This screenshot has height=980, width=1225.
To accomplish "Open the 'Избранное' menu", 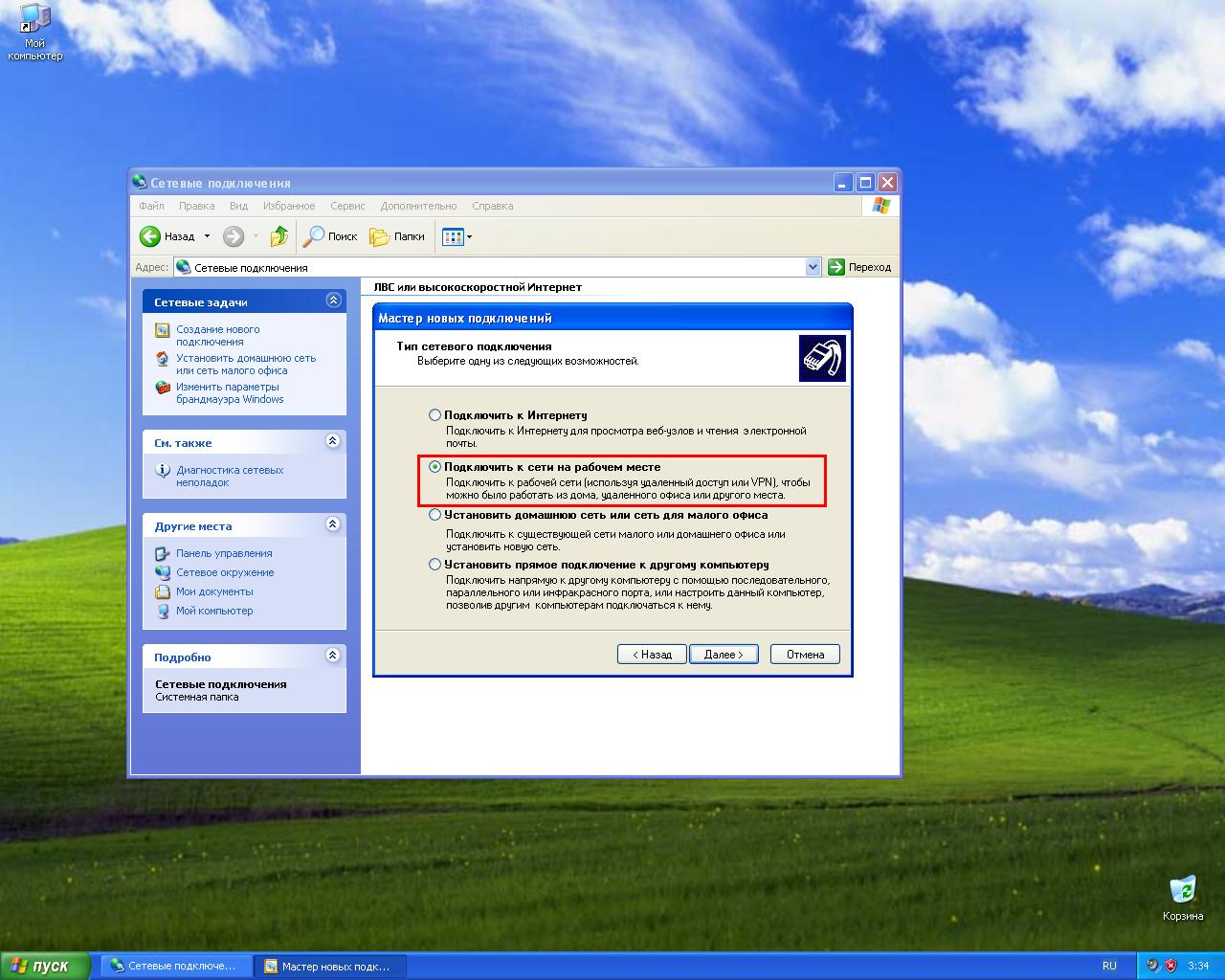I will click(x=289, y=206).
